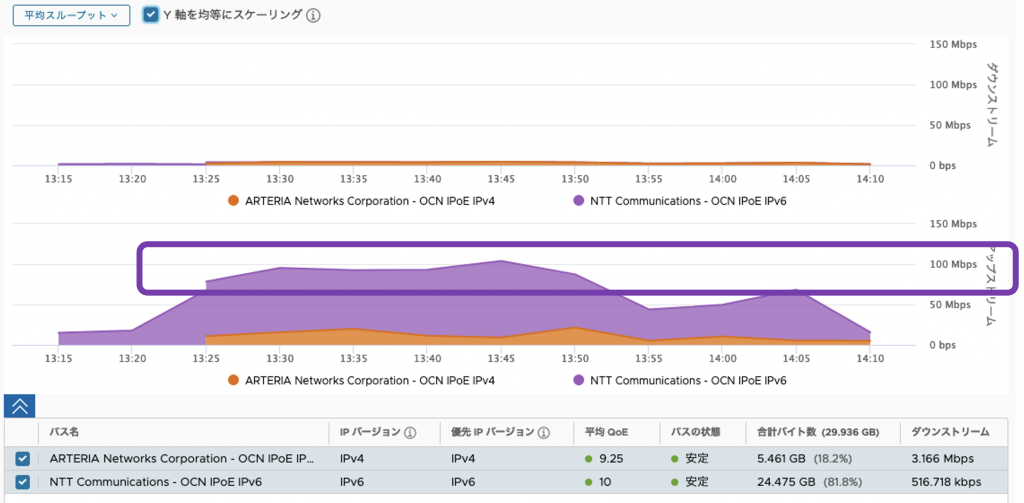Image resolution: width=1024 pixels, height=503 pixels.
Task: Collapse chart with double-chevron button
Action: pos(20,406)
